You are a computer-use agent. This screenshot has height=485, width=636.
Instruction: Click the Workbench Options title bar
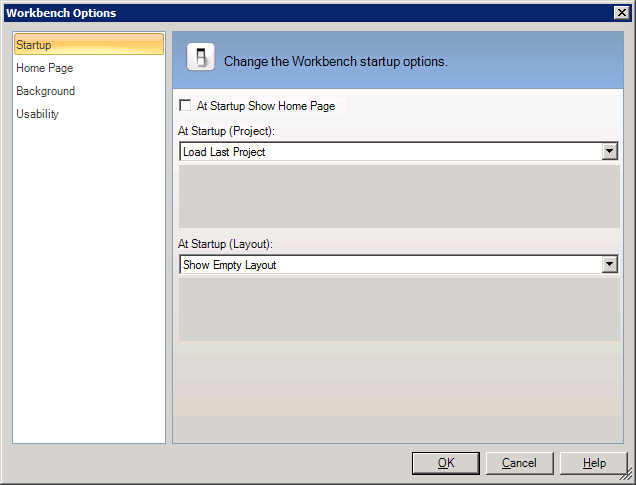point(300,13)
